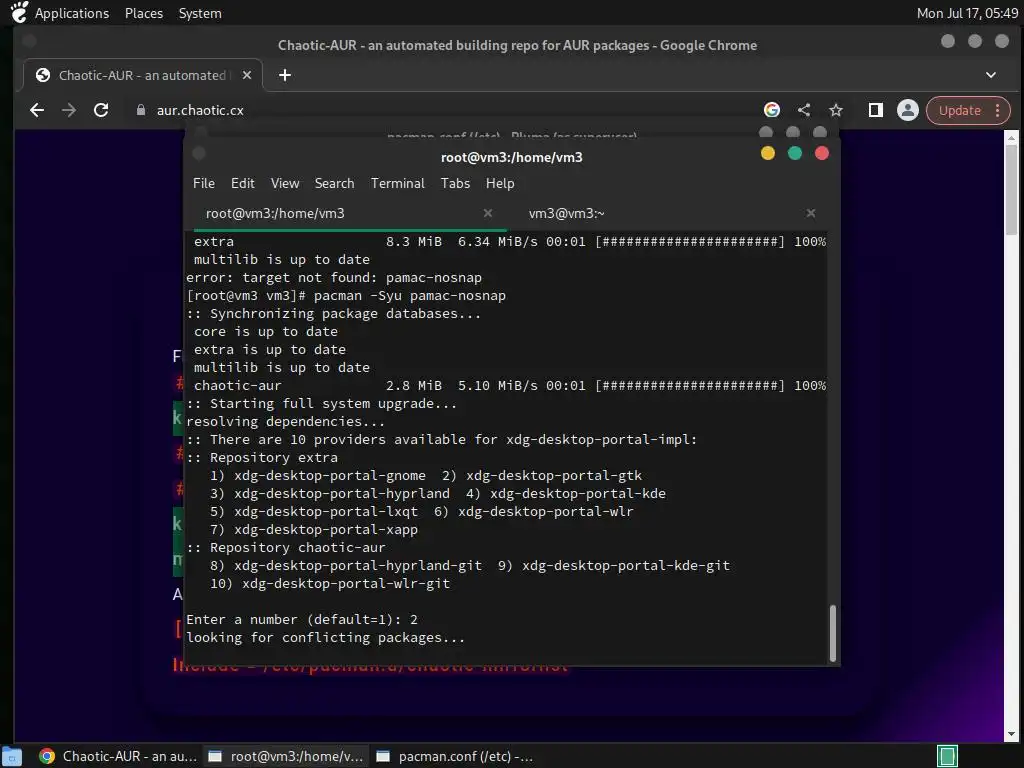The width and height of the screenshot is (1024, 768).
Task: Click 'Repository chaotic-aur' line
Action: (285, 548)
